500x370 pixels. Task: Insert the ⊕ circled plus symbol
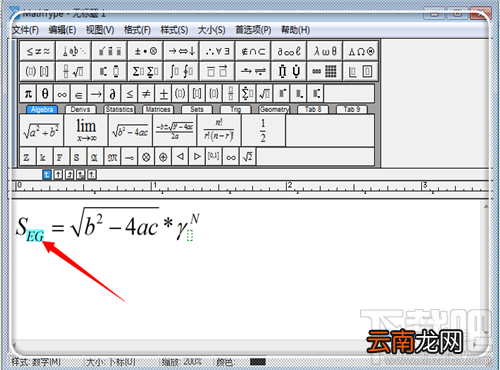pyautogui.click(x=163, y=157)
